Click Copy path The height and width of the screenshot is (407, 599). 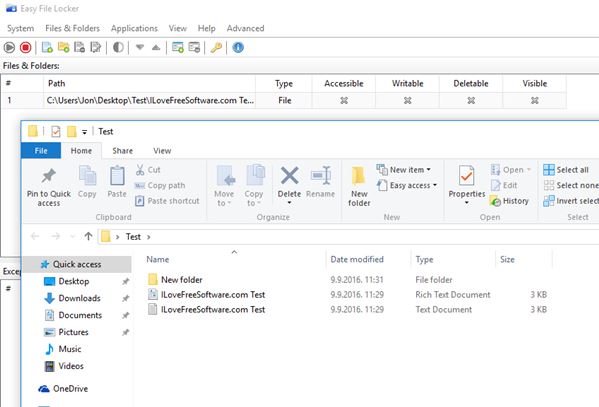(160, 185)
